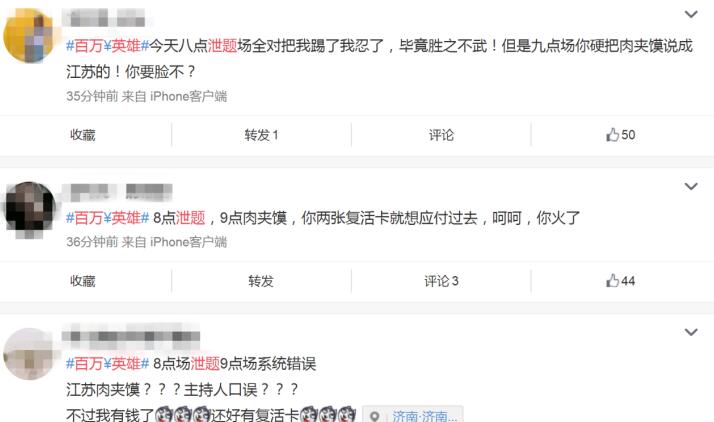
Task: Like the first post with 50 likes
Action: 621,135
